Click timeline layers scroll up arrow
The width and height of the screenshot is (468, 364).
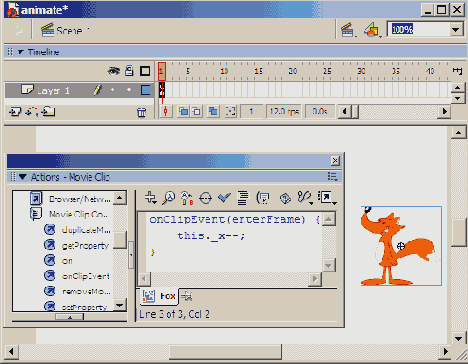point(458,88)
